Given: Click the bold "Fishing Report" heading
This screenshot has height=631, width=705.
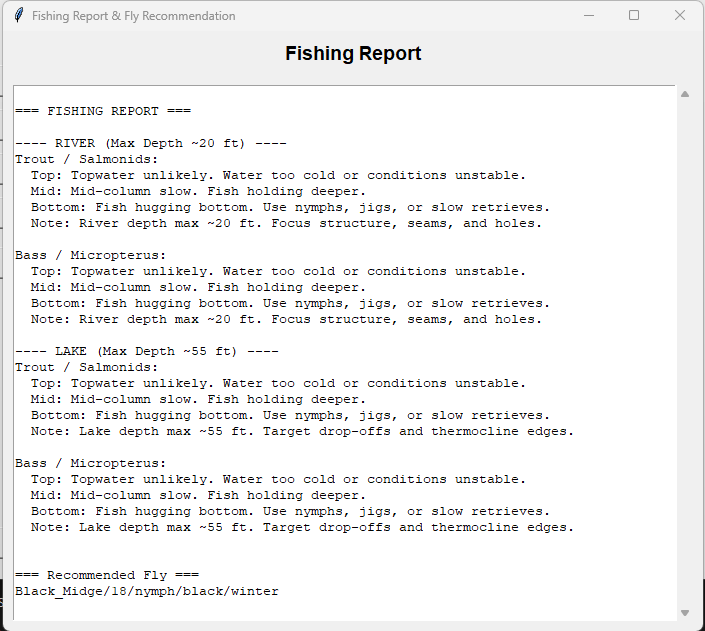Looking at the screenshot, I should coord(353,54).
